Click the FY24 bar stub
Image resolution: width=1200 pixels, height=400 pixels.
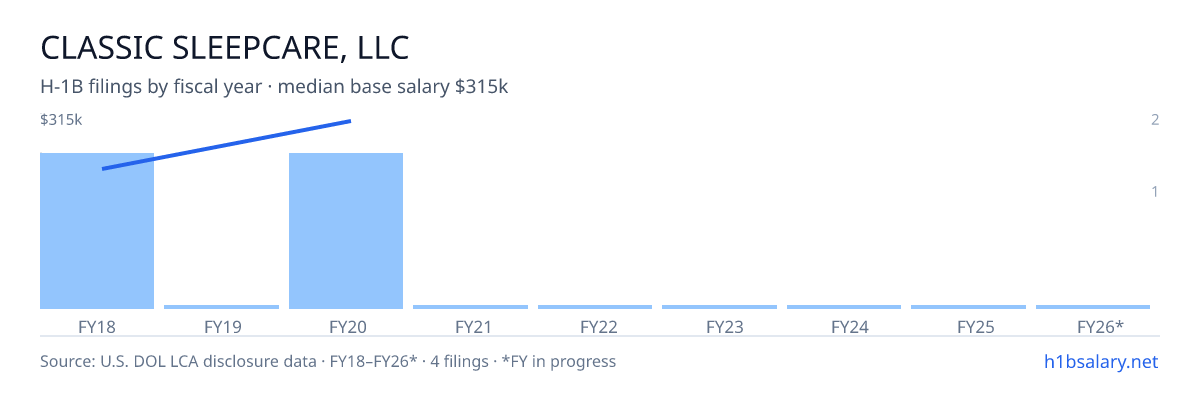[x=844, y=307]
